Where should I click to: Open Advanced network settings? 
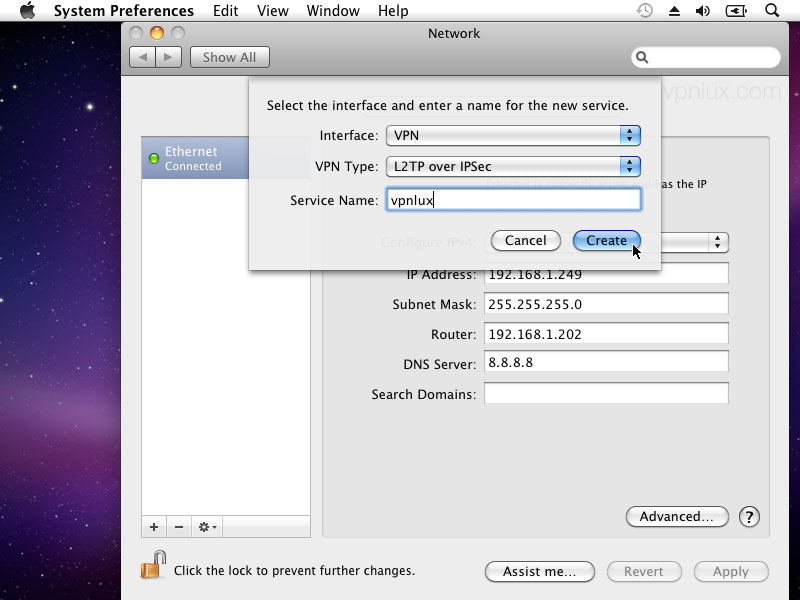pos(677,516)
